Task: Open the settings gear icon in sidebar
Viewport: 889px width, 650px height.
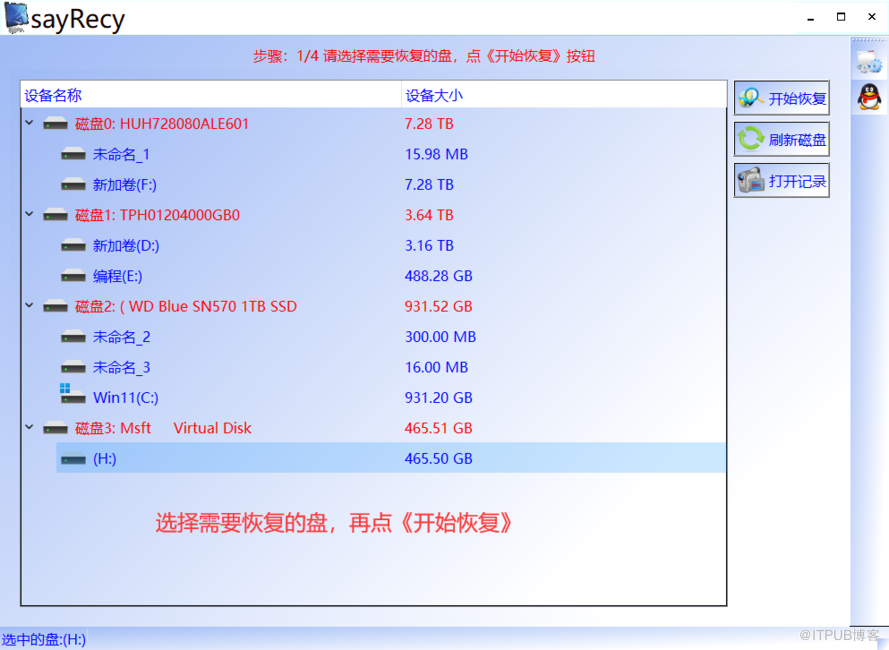Action: pos(869,61)
